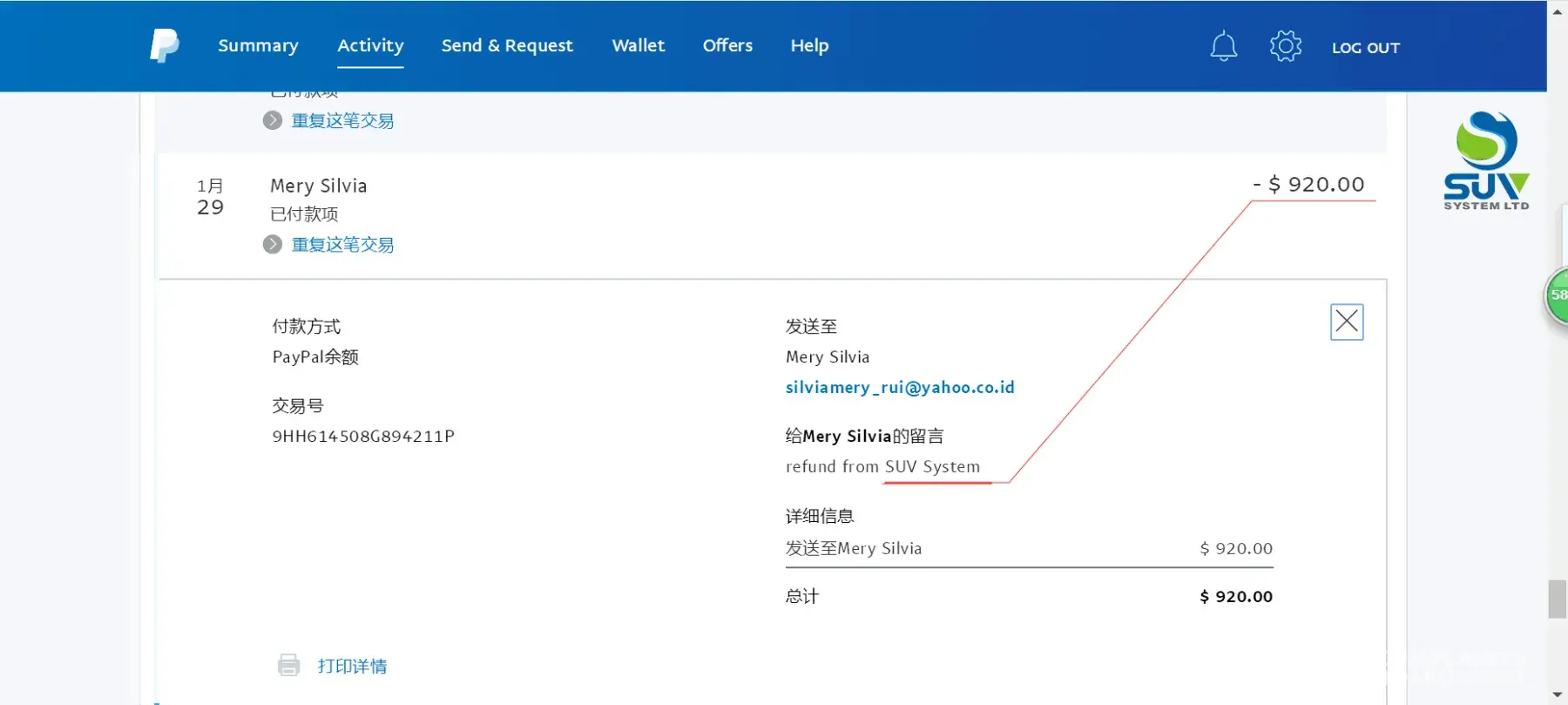Open the Offers menu item
Viewport: 1568px width, 705px height.
pyautogui.click(x=727, y=45)
